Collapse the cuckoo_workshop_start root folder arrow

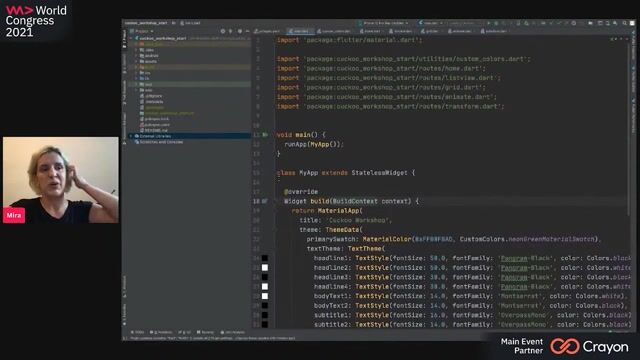click(x=130, y=38)
